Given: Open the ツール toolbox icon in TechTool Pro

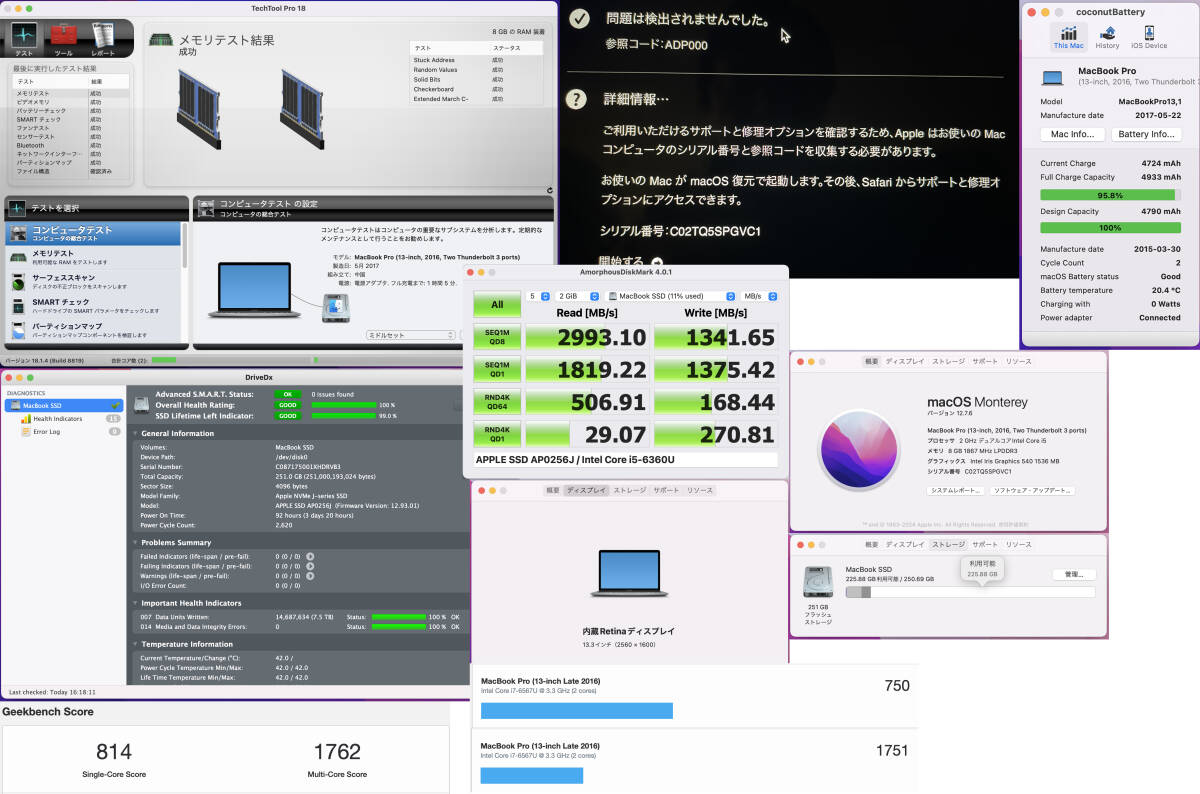Looking at the screenshot, I should point(64,37).
